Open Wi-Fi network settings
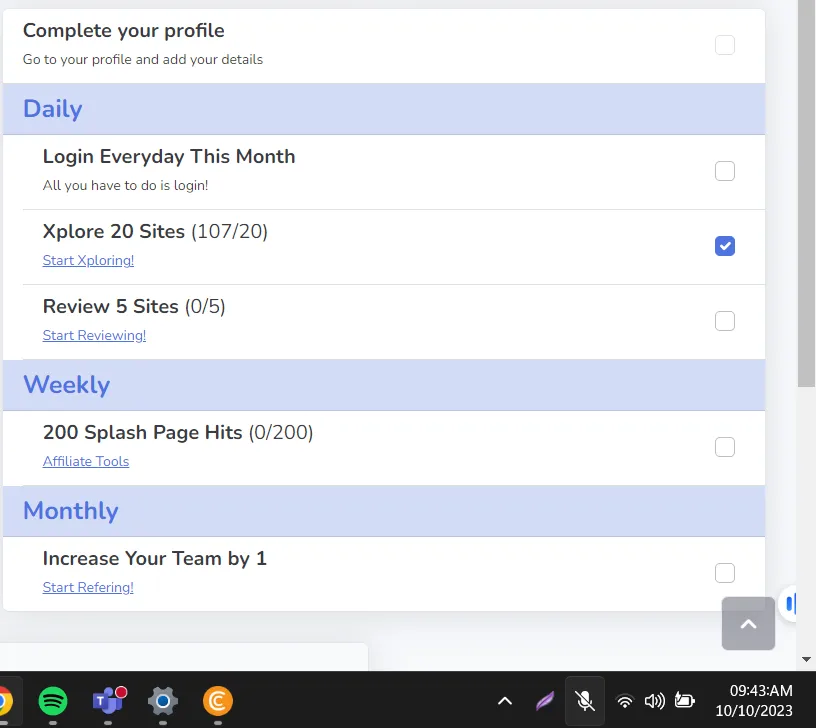This screenshot has height=728, width=816. point(624,701)
